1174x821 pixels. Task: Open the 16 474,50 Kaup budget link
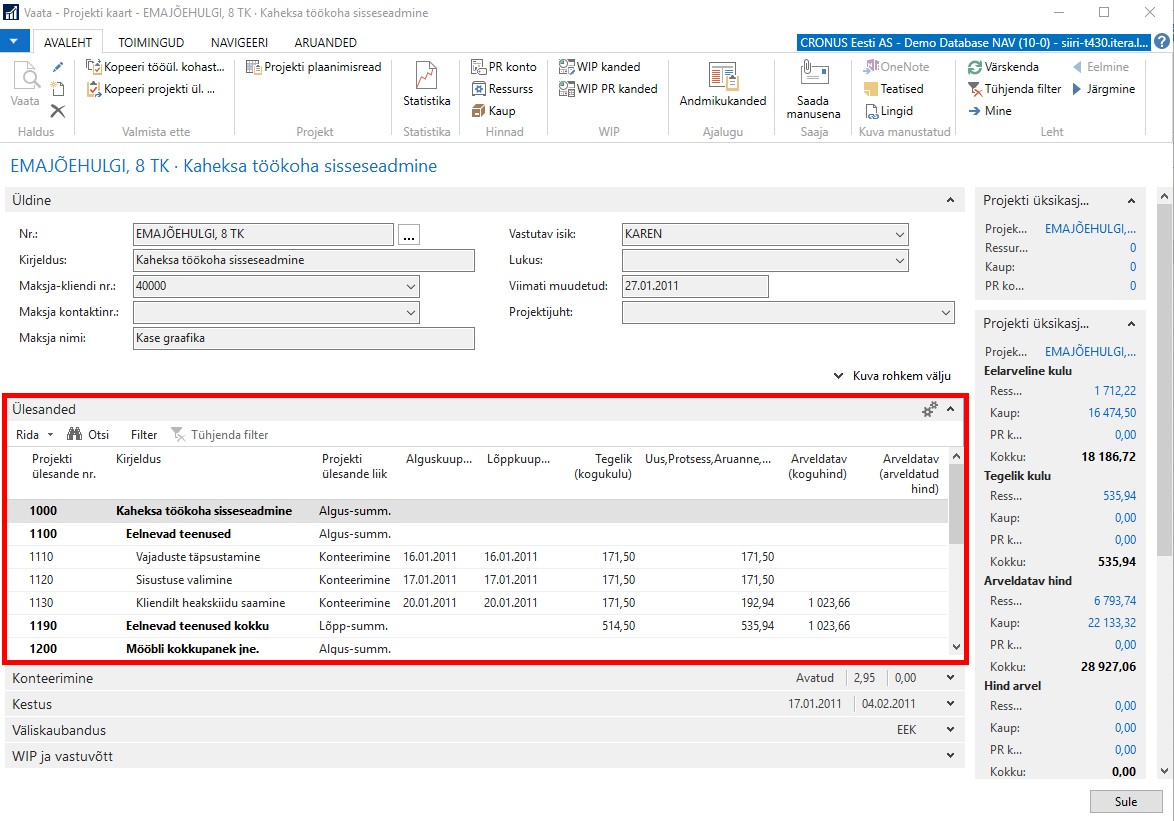click(1112, 412)
